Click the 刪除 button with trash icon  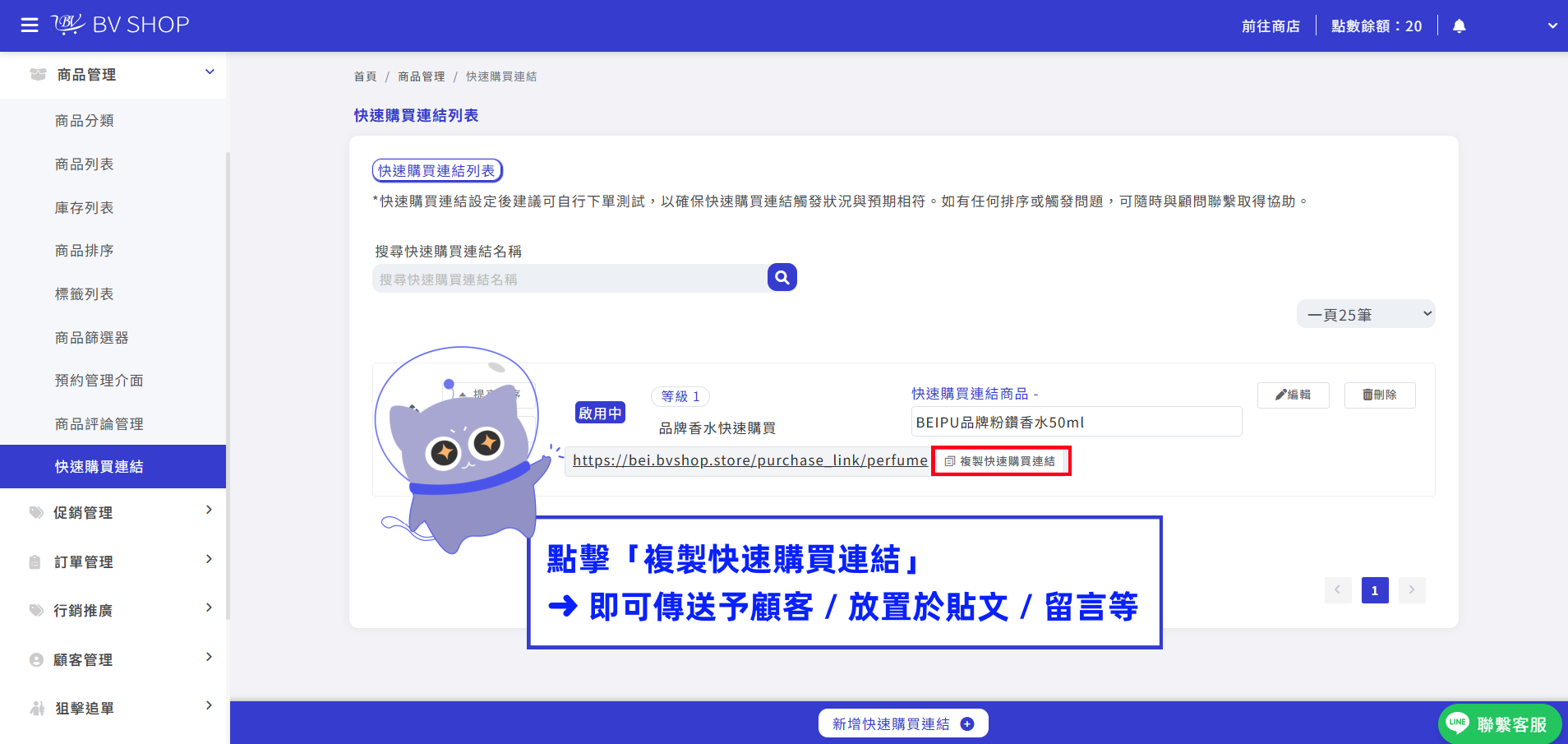pyautogui.click(x=1380, y=395)
